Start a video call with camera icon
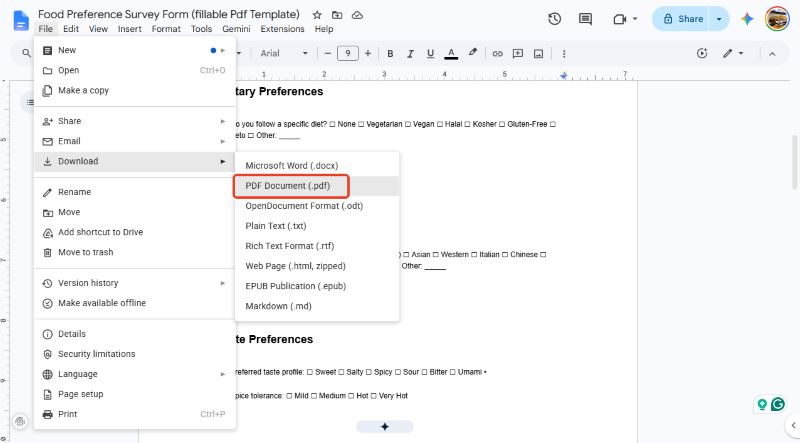 [x=619, y=19]
